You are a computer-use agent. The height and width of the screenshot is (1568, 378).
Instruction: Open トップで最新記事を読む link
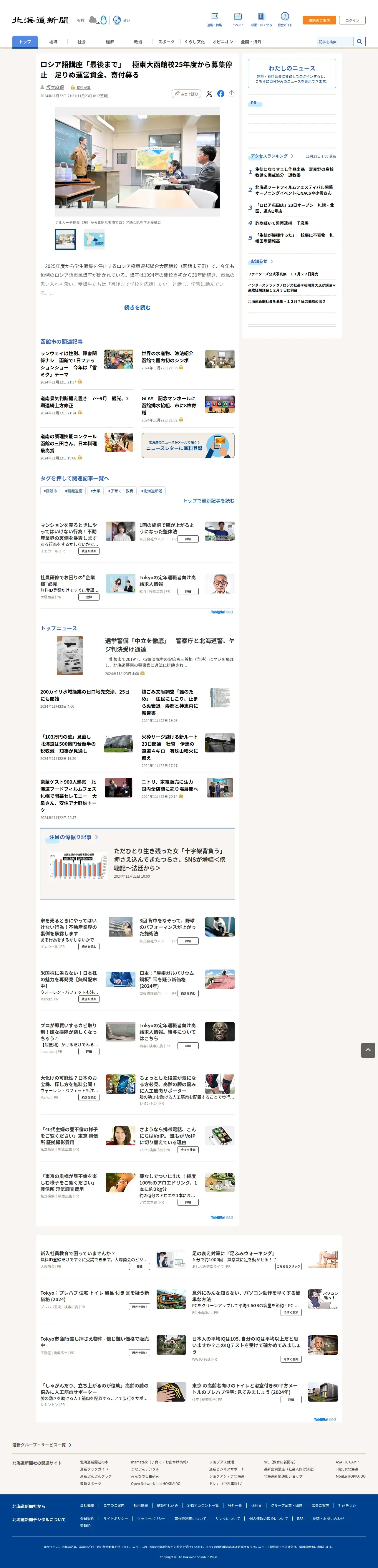coord(209,500)
